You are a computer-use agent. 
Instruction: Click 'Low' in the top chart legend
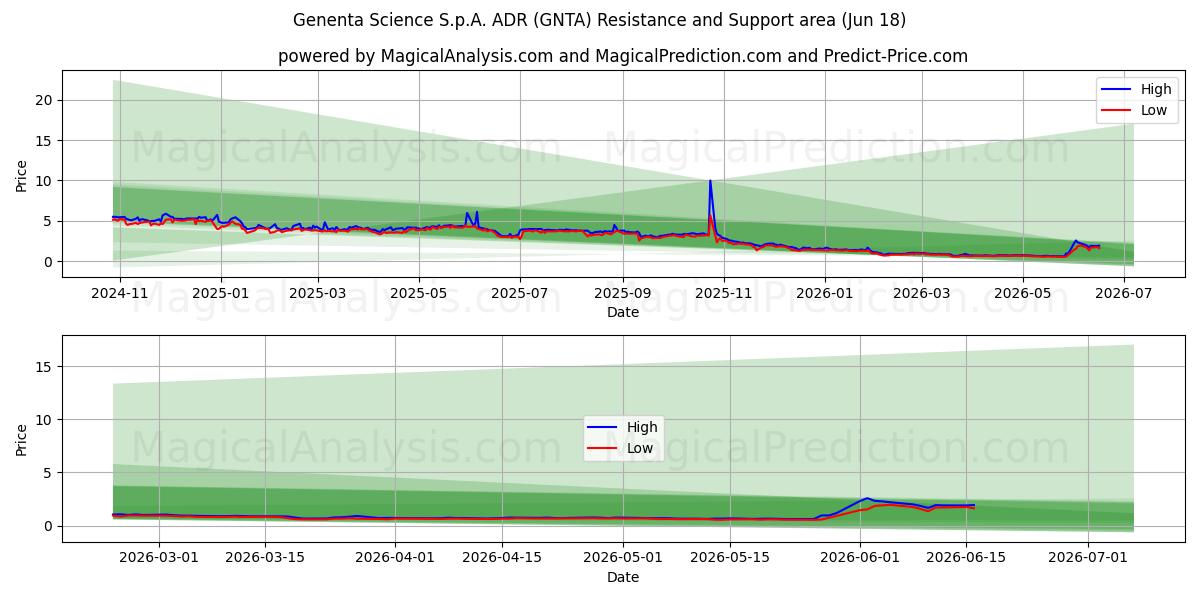1154,110
